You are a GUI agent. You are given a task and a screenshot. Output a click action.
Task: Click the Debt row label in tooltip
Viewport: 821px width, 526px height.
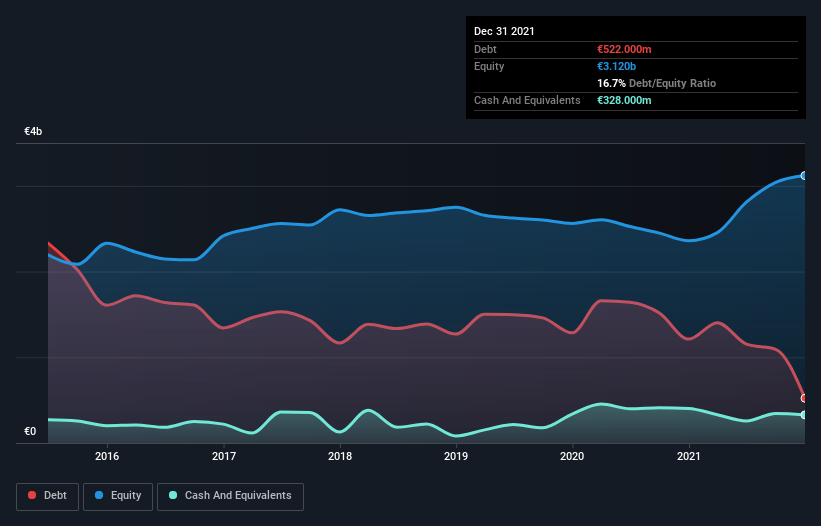(485, 49)
